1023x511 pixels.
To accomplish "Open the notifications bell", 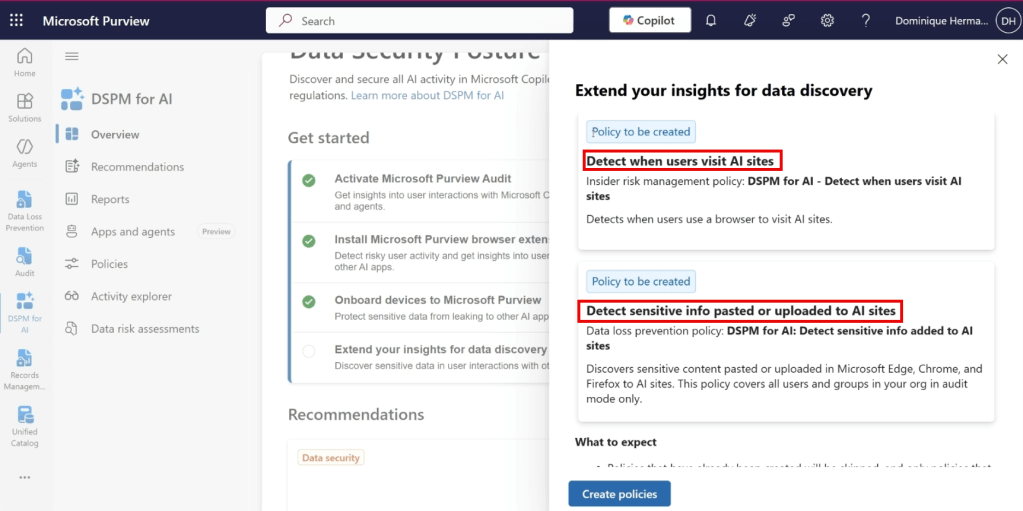I will (x=711, y=20).
